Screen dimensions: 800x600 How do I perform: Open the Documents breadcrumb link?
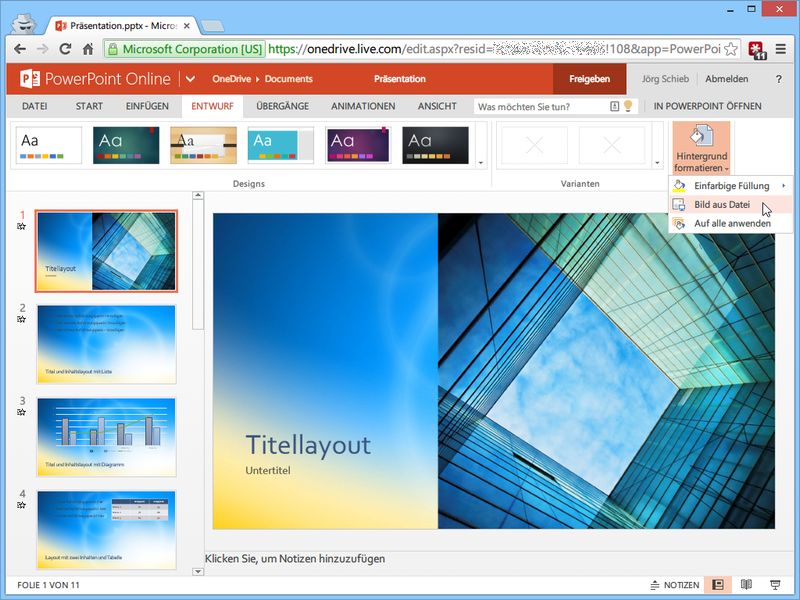288,79
